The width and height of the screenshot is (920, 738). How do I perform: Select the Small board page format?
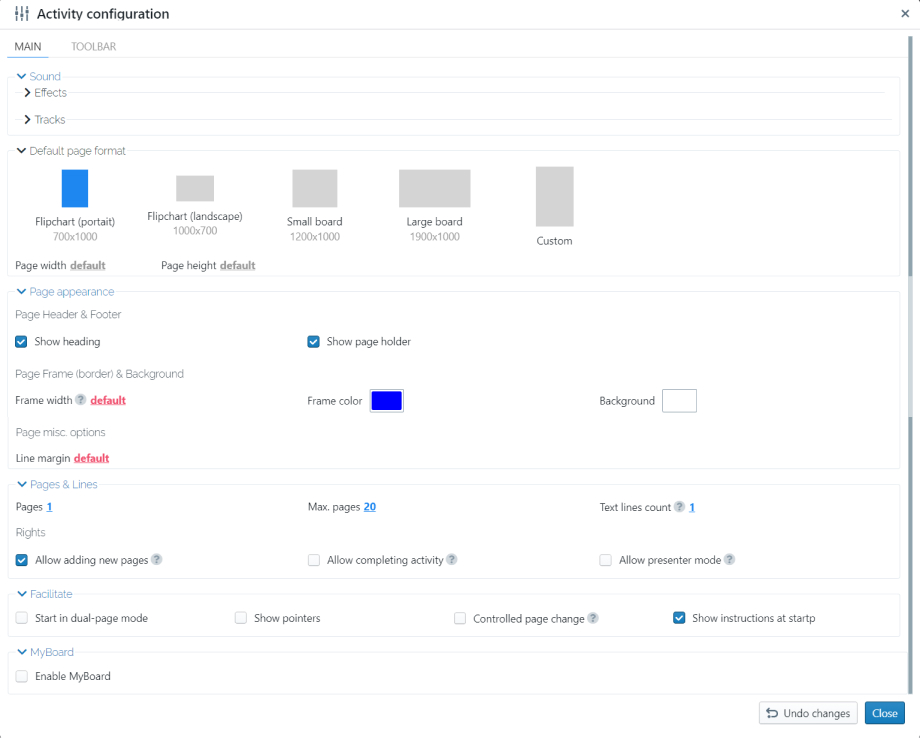(x=314, y=205)
